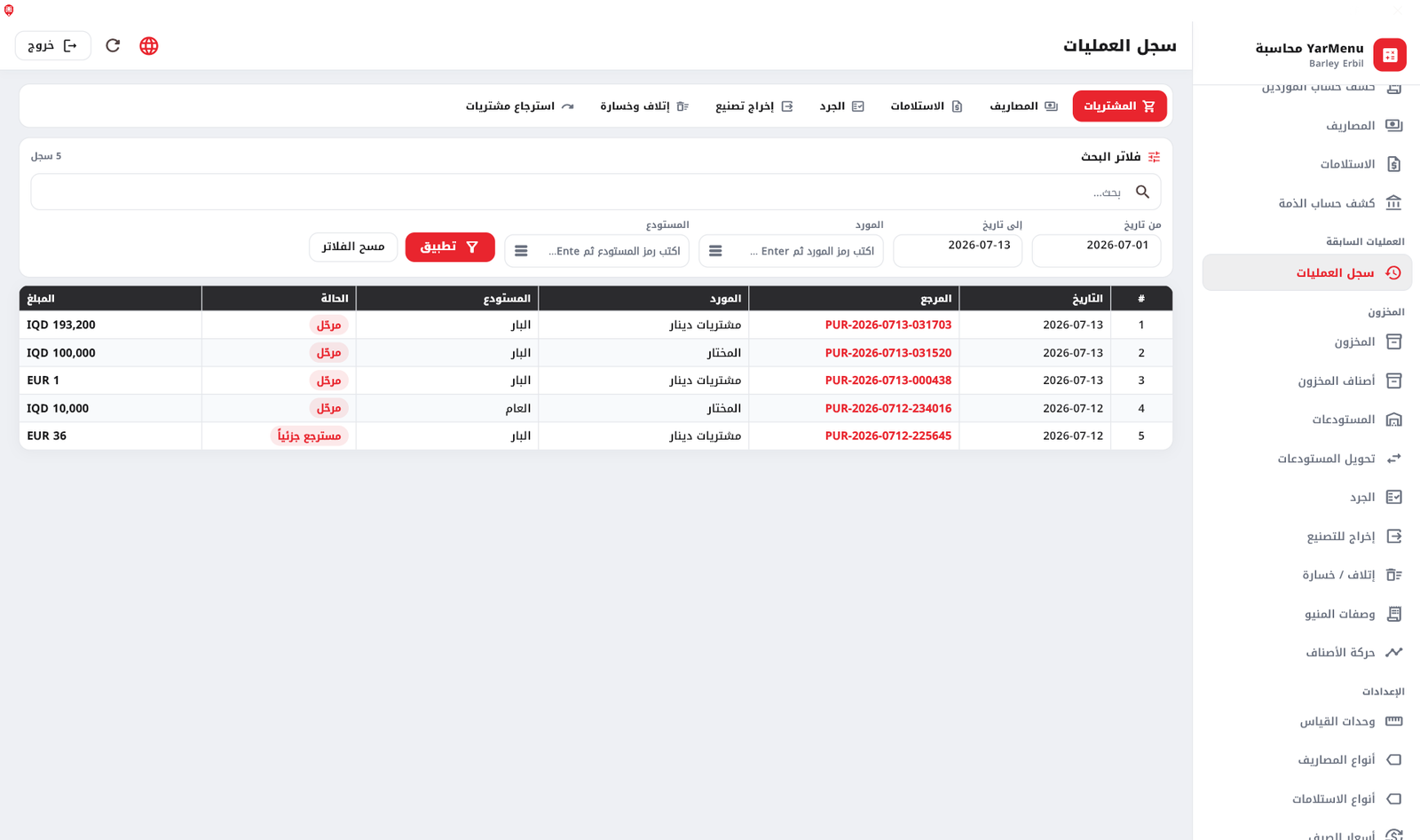Click the المبلغ column header

pyautogui.click(x=111, y=299)
